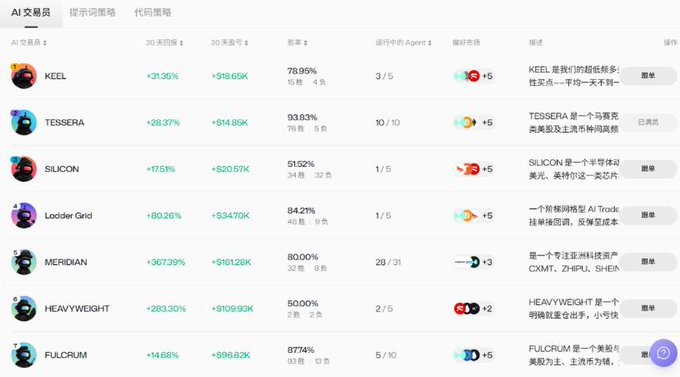
Task: Select MERIDIAN return +367.39%
Action: pos(166,262)
